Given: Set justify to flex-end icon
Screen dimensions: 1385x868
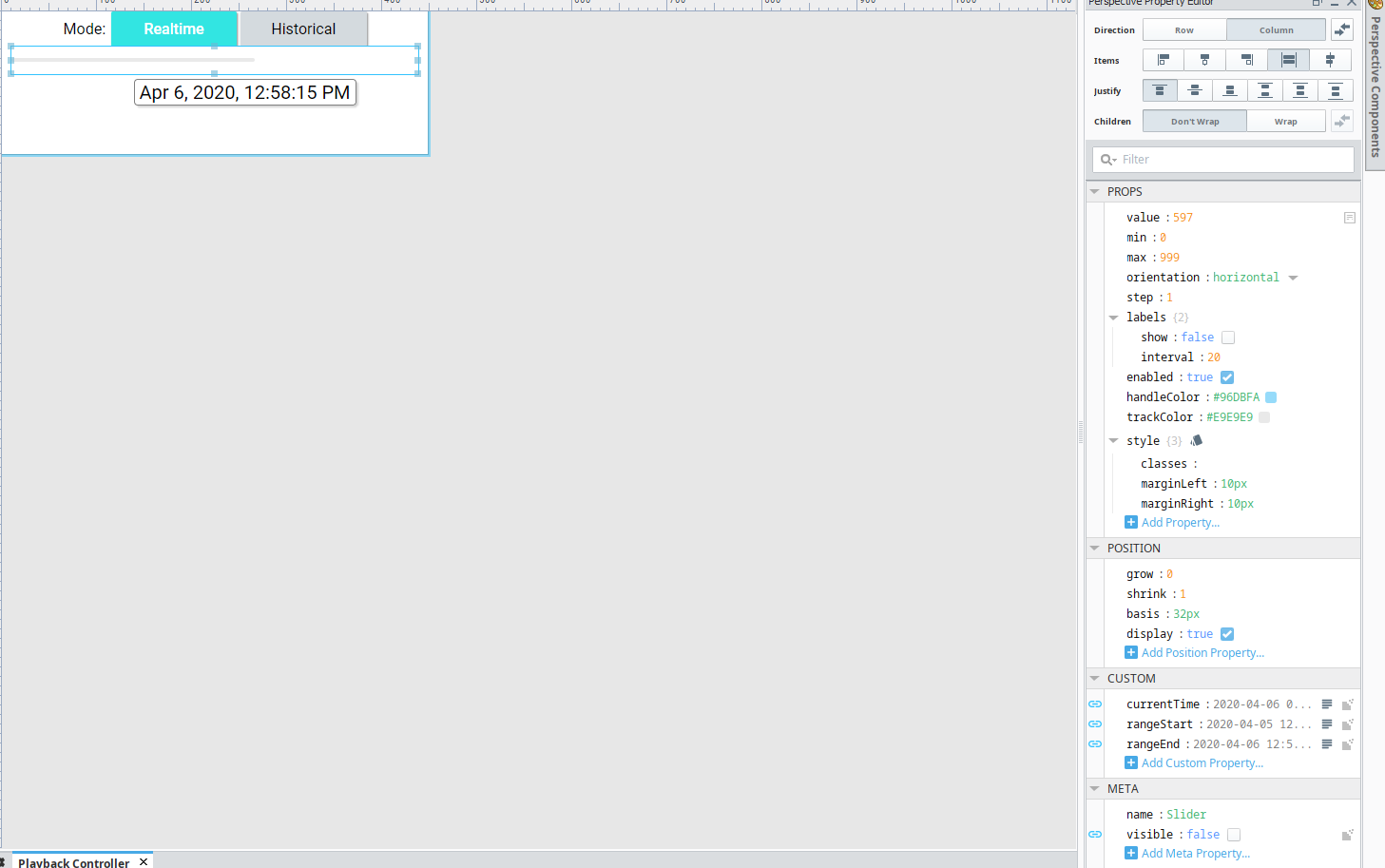Looking at the screenshot, I should click(1230, 91).
